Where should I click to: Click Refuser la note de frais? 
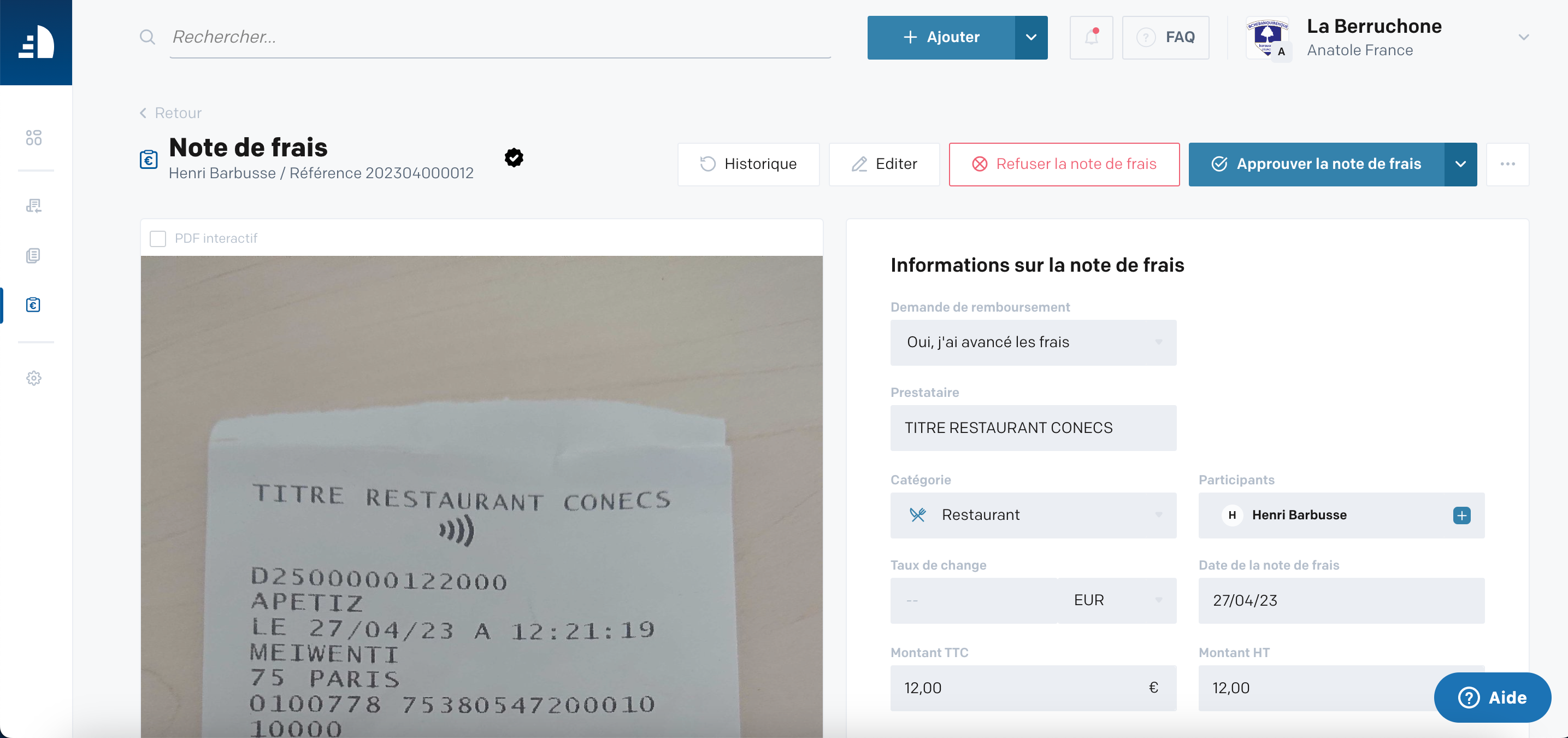[x=1064, y=165]
